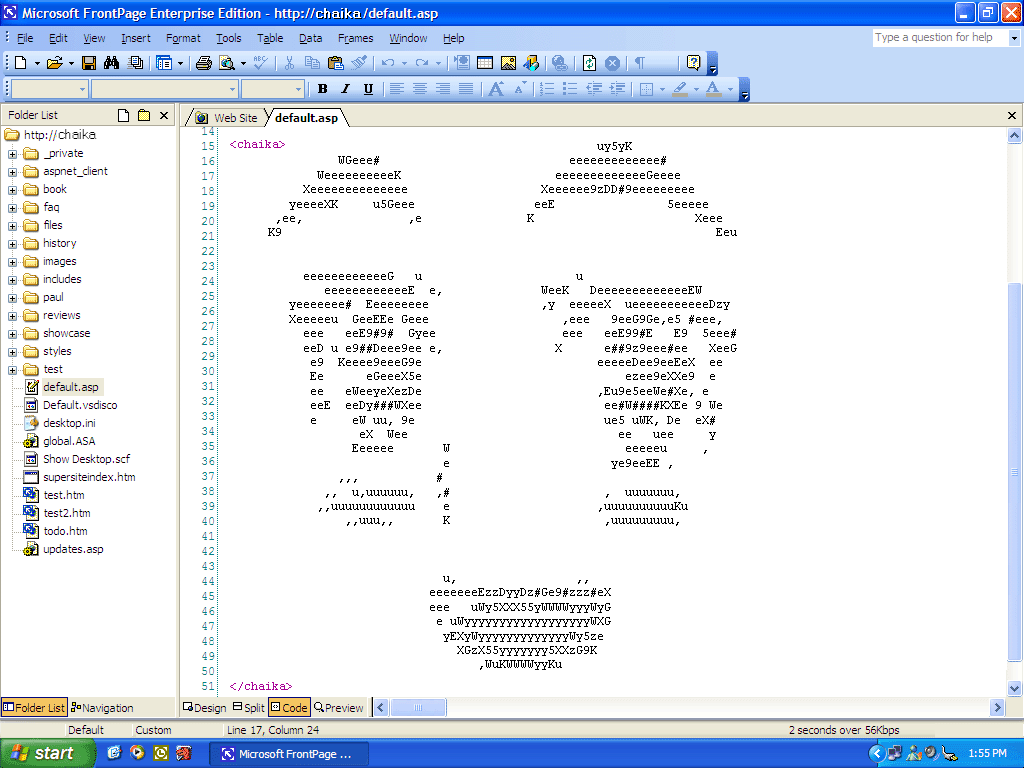Screen dimensions: 1024x768
Task: Click new page icon in Folder List header
Action: [123, 116]
